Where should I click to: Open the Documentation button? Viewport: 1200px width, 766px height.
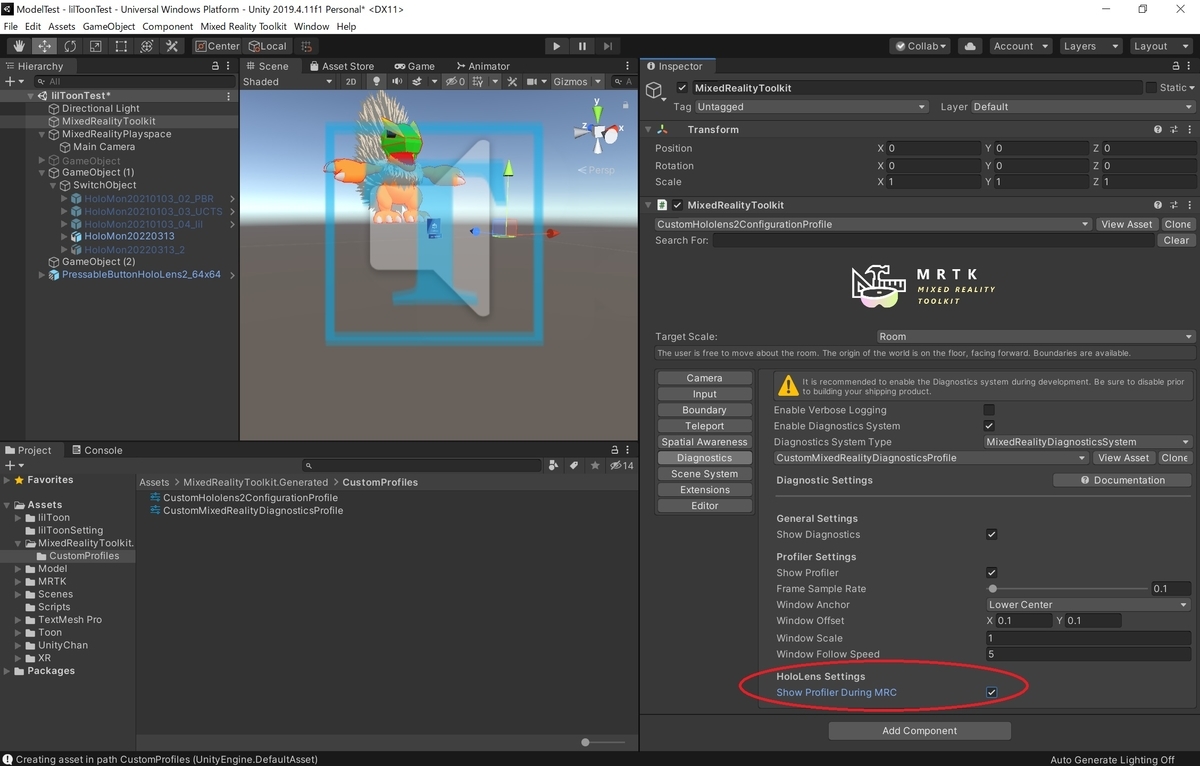1122,480
